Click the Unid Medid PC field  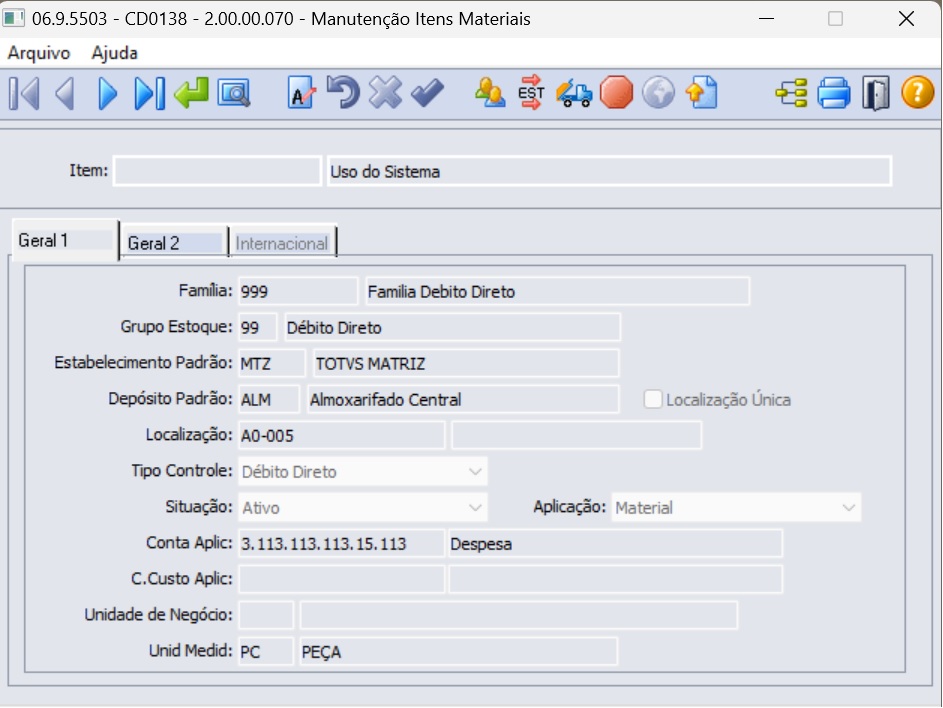coord(266,652)
